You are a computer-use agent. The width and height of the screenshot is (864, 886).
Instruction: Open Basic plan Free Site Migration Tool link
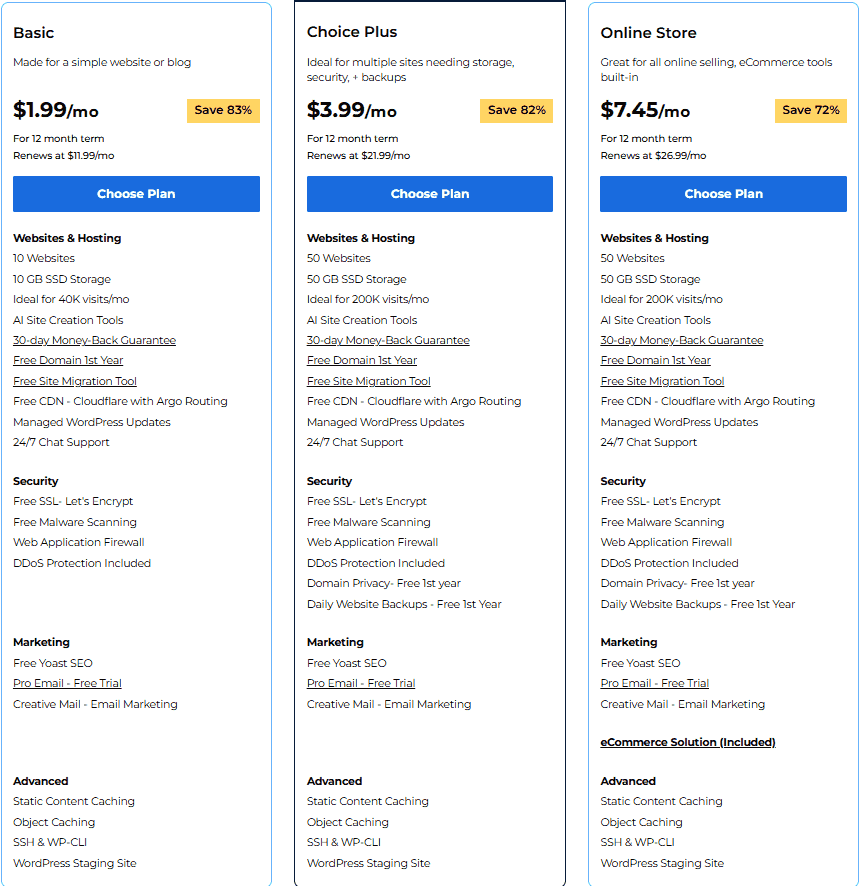pos(75,381)
